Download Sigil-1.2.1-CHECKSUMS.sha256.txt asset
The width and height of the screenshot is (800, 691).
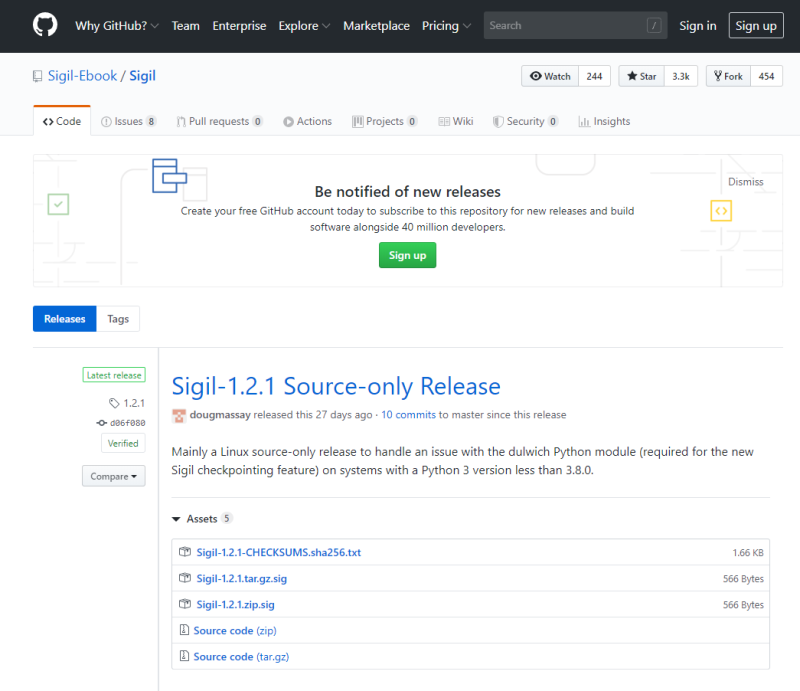click(279, 552)
